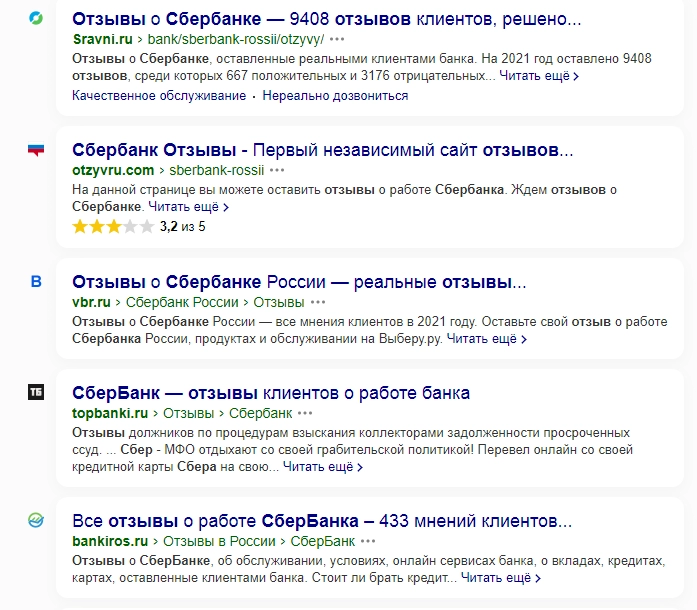Open three-dot menu beside otzyvru.com sberbank-rossii
The image size is (697, 610).
tap(277, 170)
